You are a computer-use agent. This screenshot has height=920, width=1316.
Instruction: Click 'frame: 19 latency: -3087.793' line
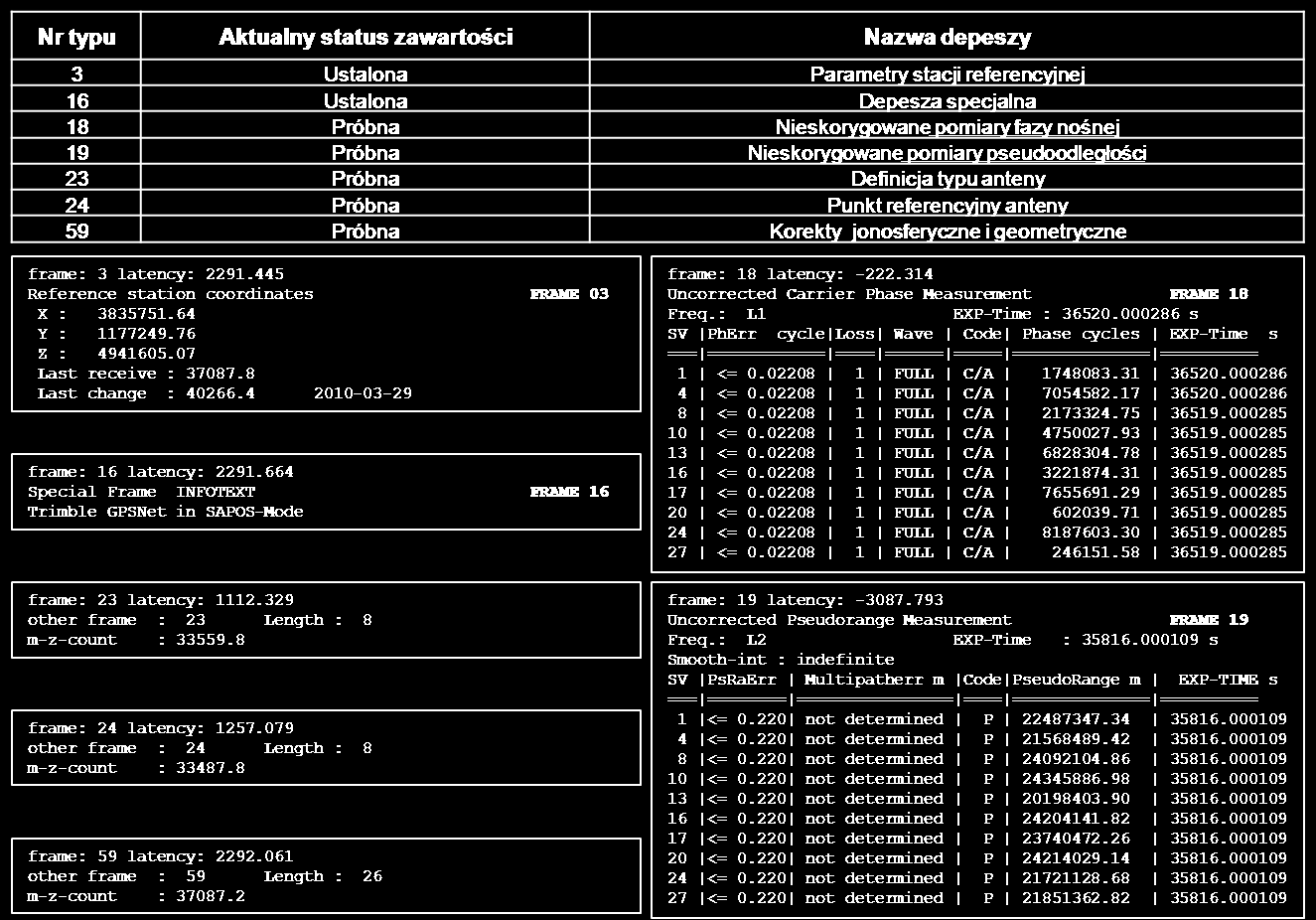coord(805,600)
